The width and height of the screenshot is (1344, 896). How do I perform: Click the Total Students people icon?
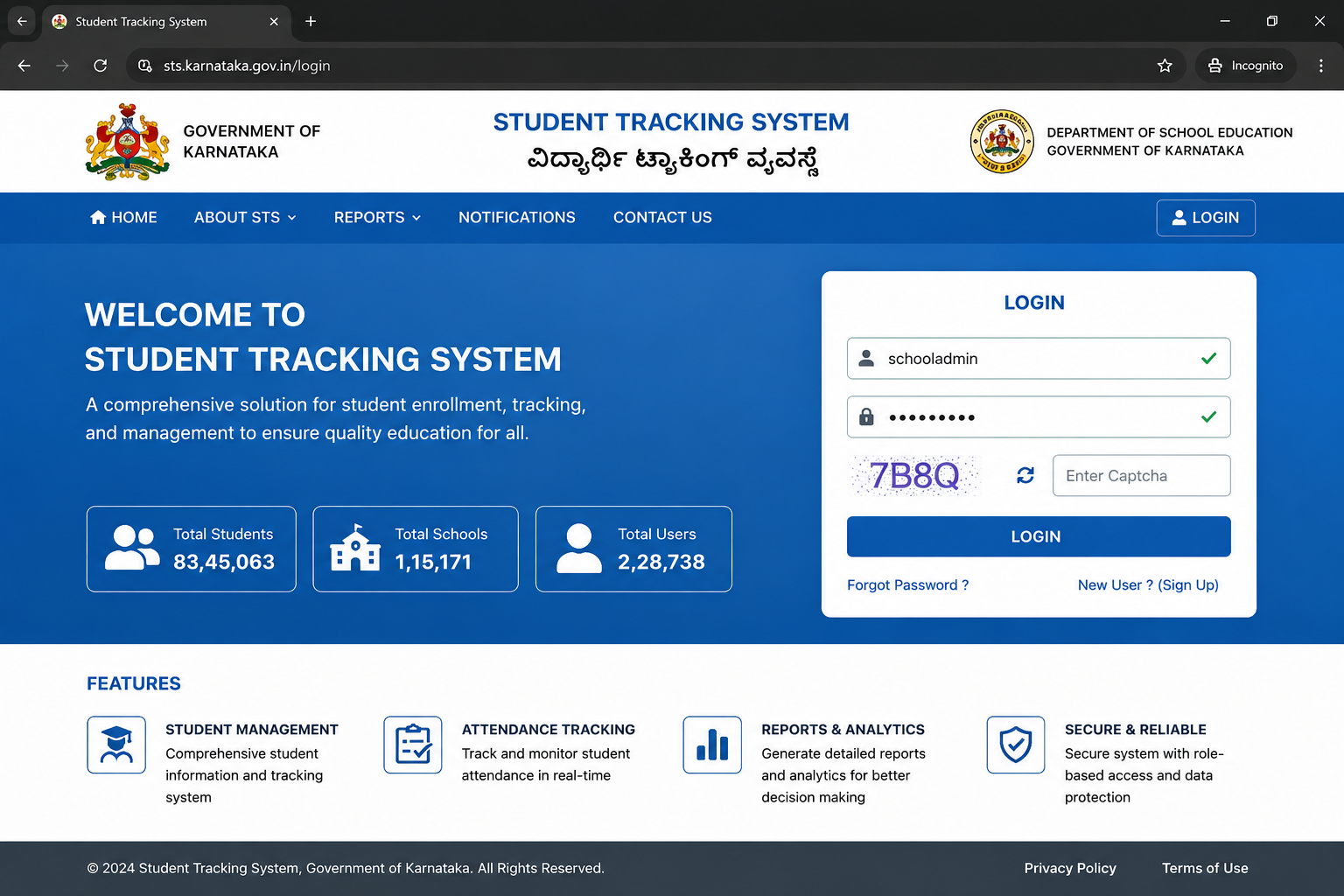point(133,549)
